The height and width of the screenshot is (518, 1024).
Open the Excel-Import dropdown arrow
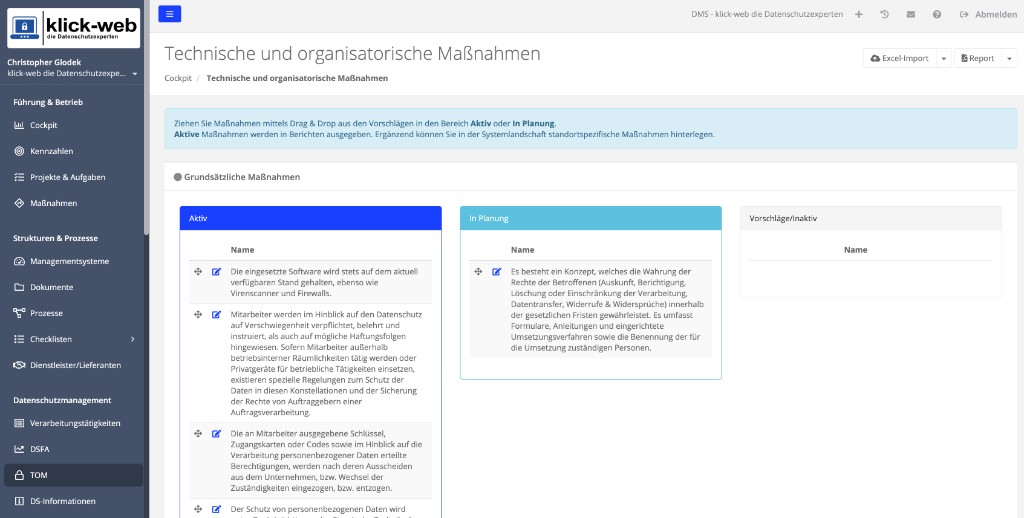(x=944, y=58)
